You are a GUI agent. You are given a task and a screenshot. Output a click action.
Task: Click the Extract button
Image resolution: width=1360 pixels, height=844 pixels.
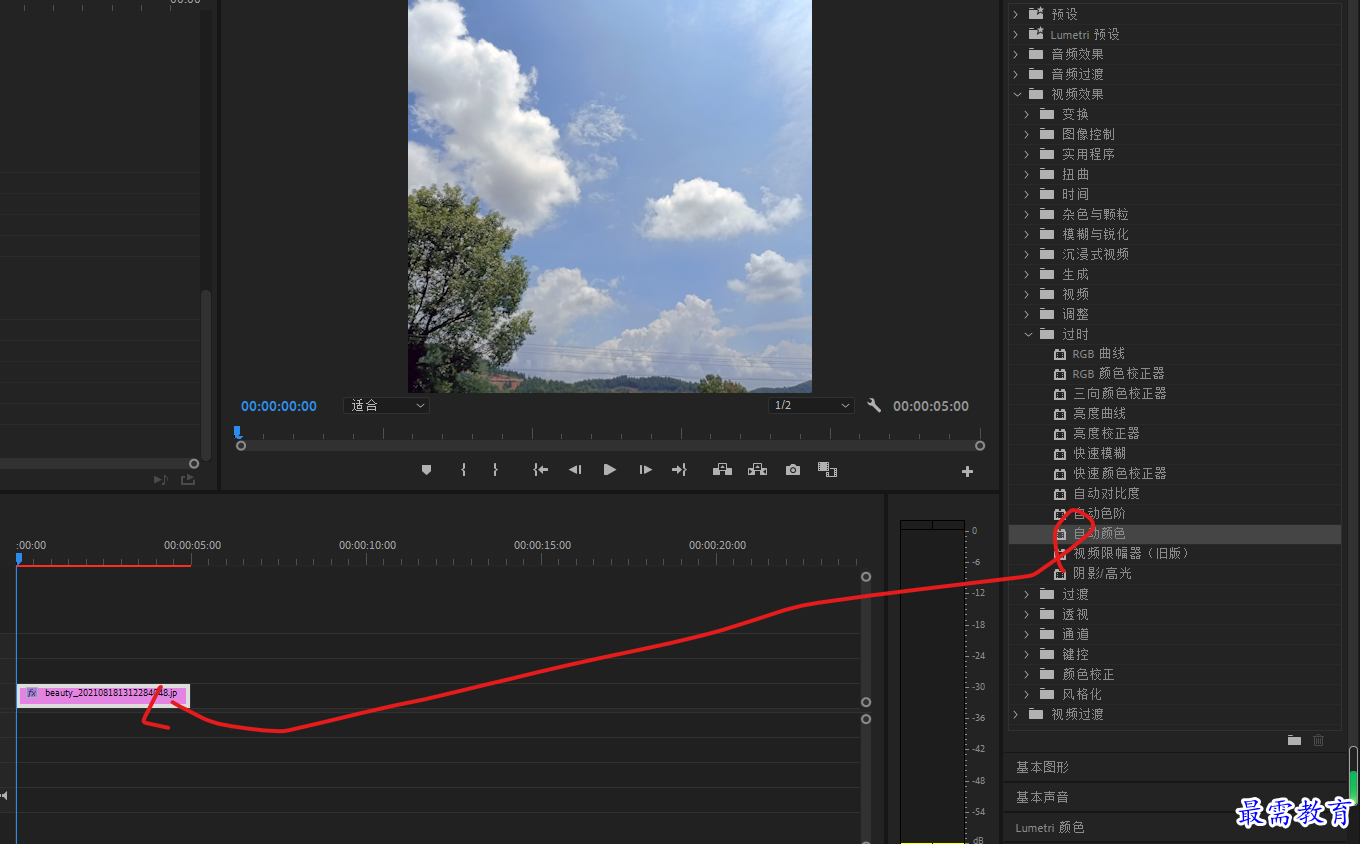tap(757, 470)
